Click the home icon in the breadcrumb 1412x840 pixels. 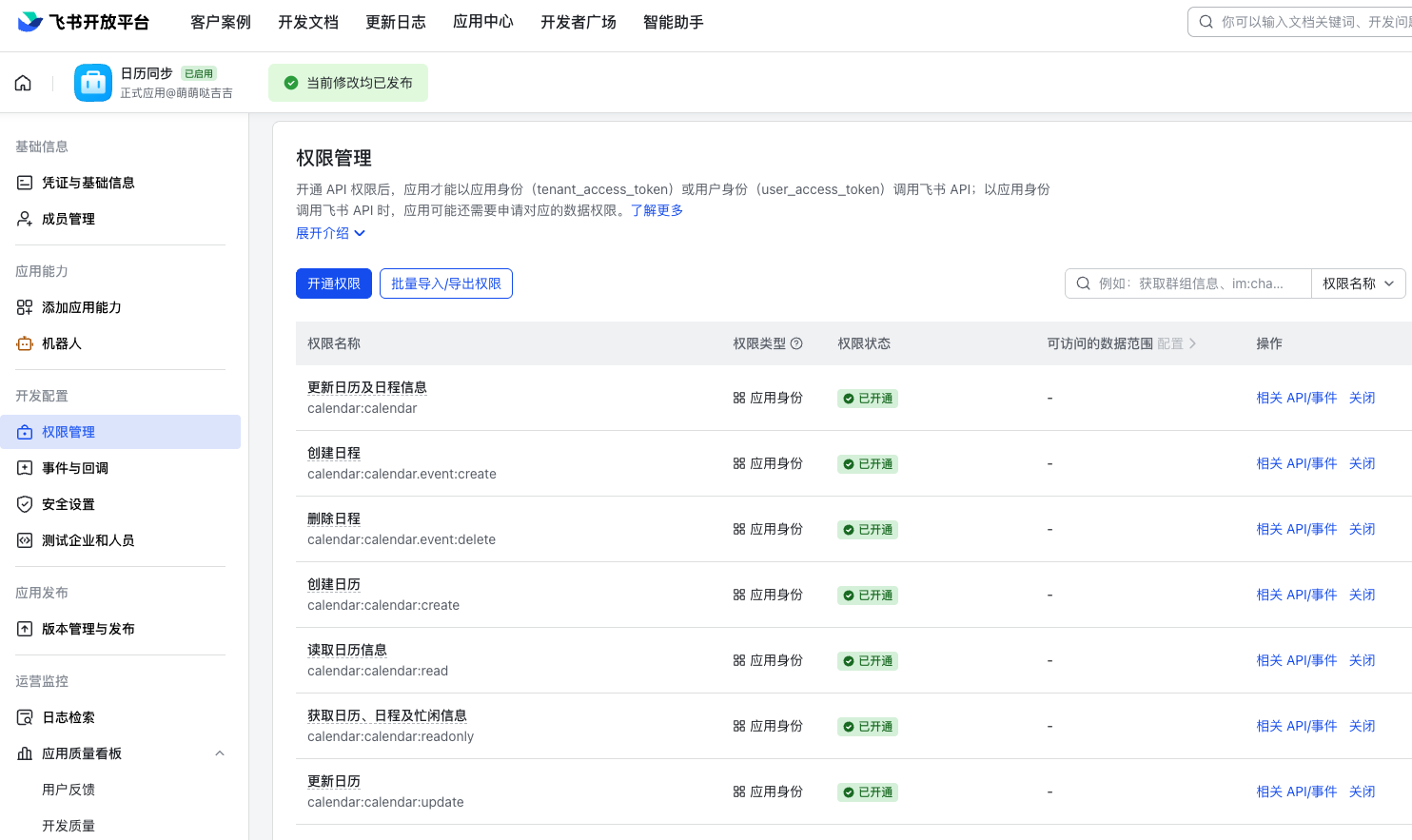click(x=22, y=83)
